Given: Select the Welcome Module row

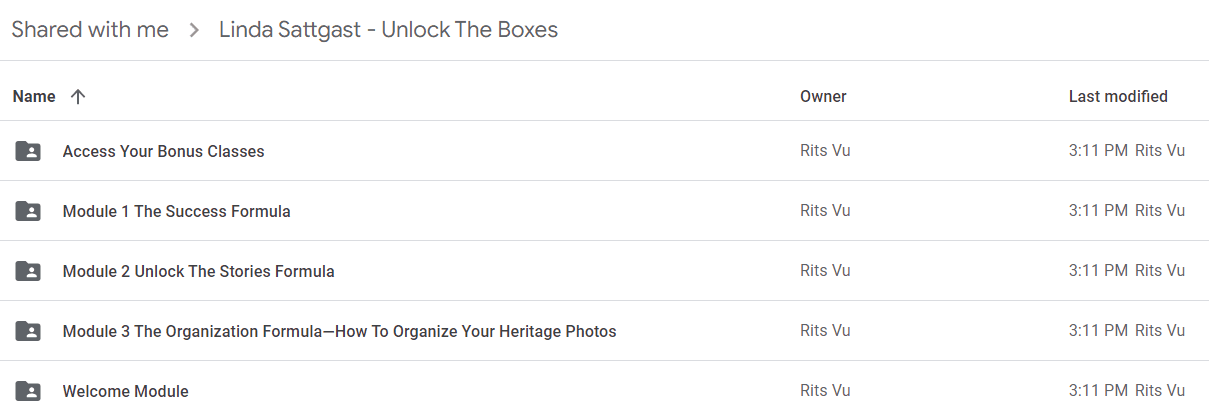Looking at the screenshot, I should pos(604,390).
